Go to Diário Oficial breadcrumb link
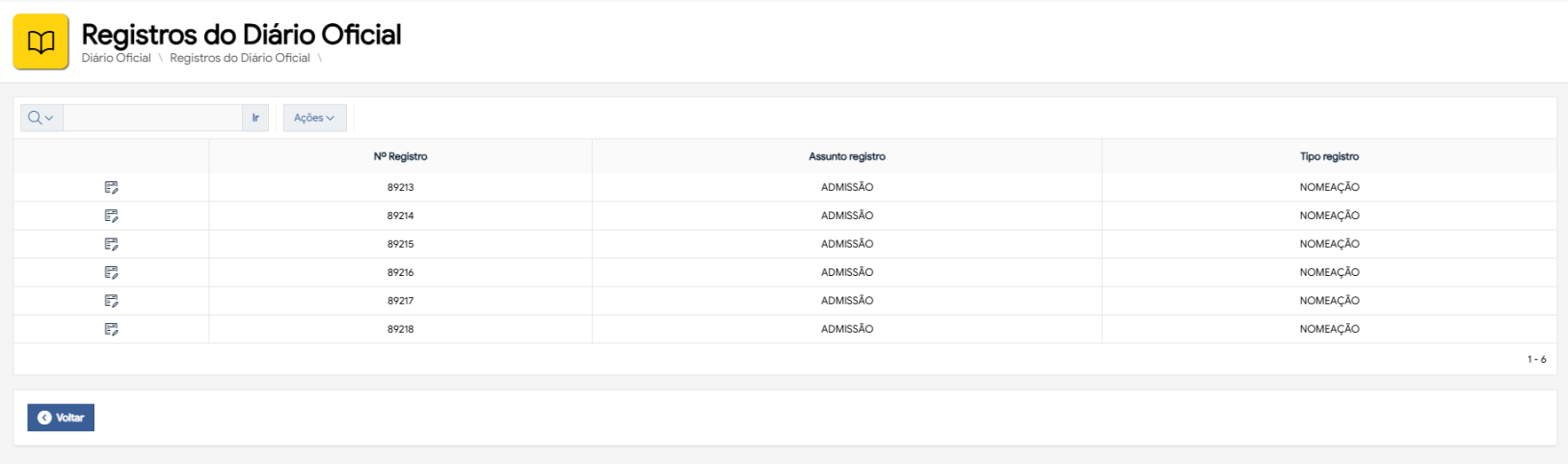Screen dimensions: 1568x464 pos(116,58)
